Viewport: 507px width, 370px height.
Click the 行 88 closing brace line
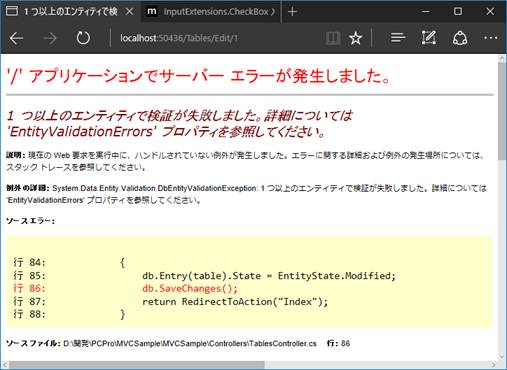(70, 314)
